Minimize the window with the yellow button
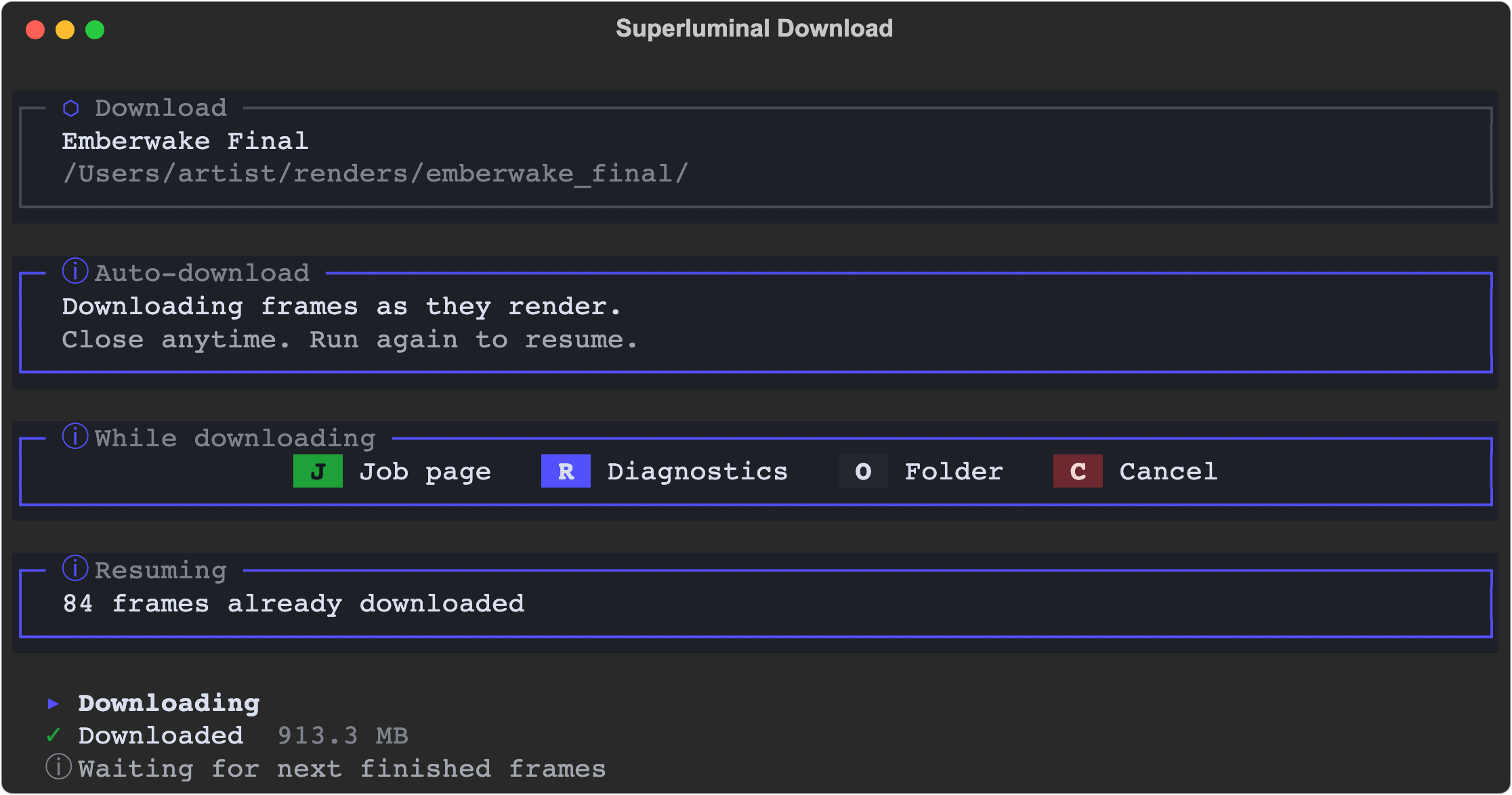1512x795 pixels. point(65,30)
